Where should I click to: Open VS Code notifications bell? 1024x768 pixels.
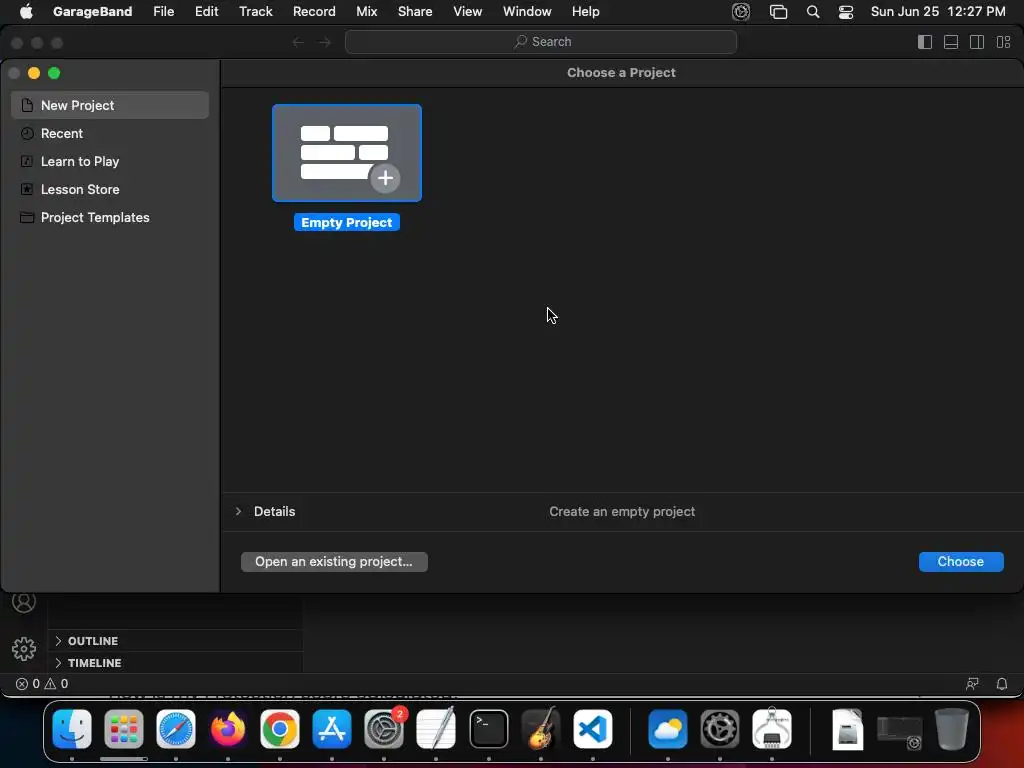pos(1002,684)
